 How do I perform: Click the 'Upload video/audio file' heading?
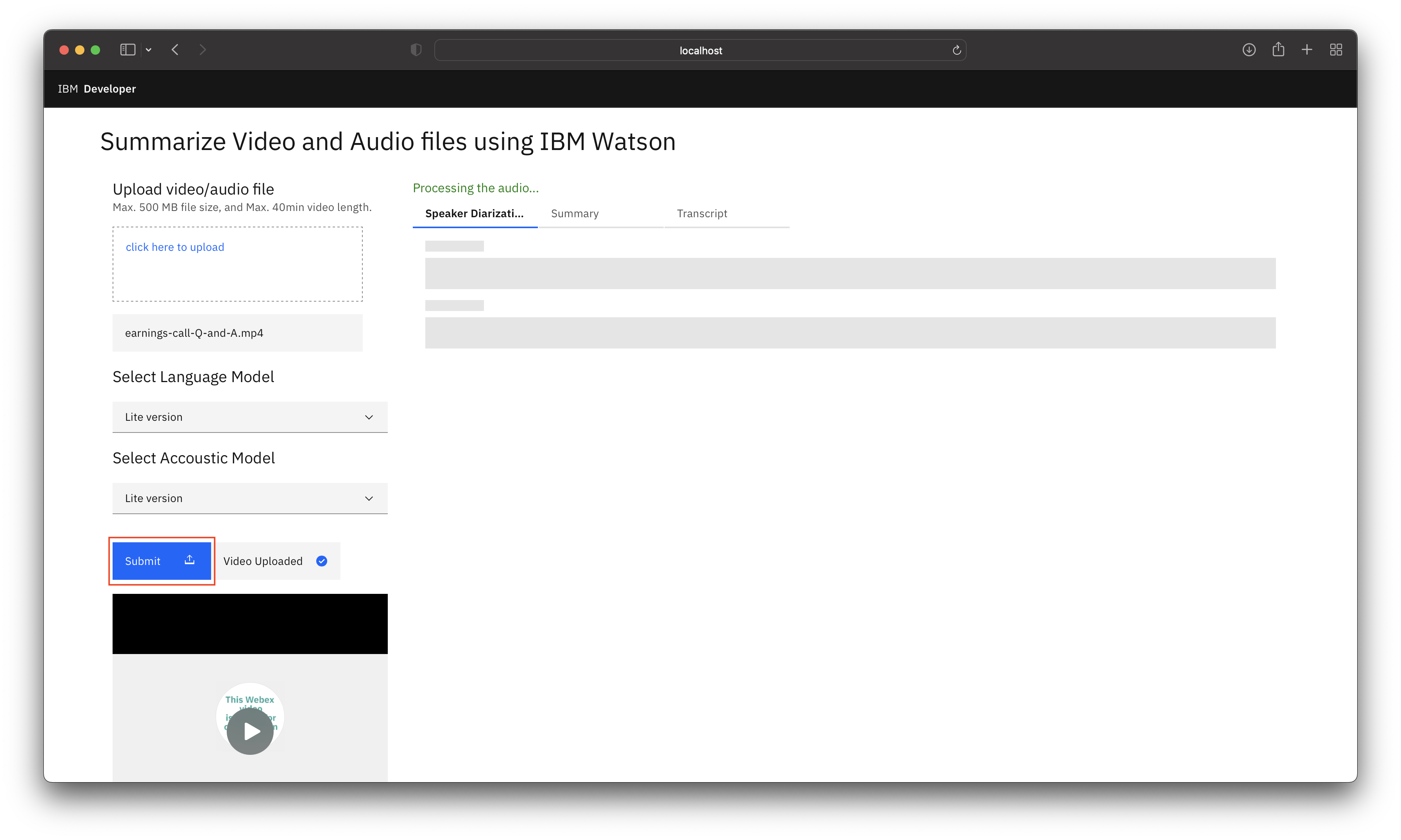(x=193, y=189)
